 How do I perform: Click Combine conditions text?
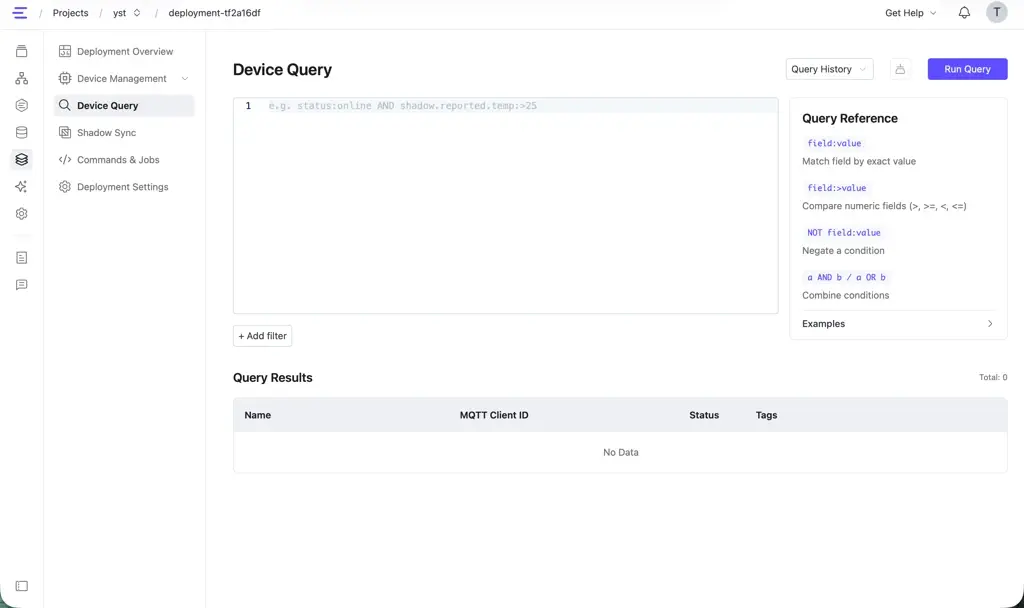(x=846, y=295)
